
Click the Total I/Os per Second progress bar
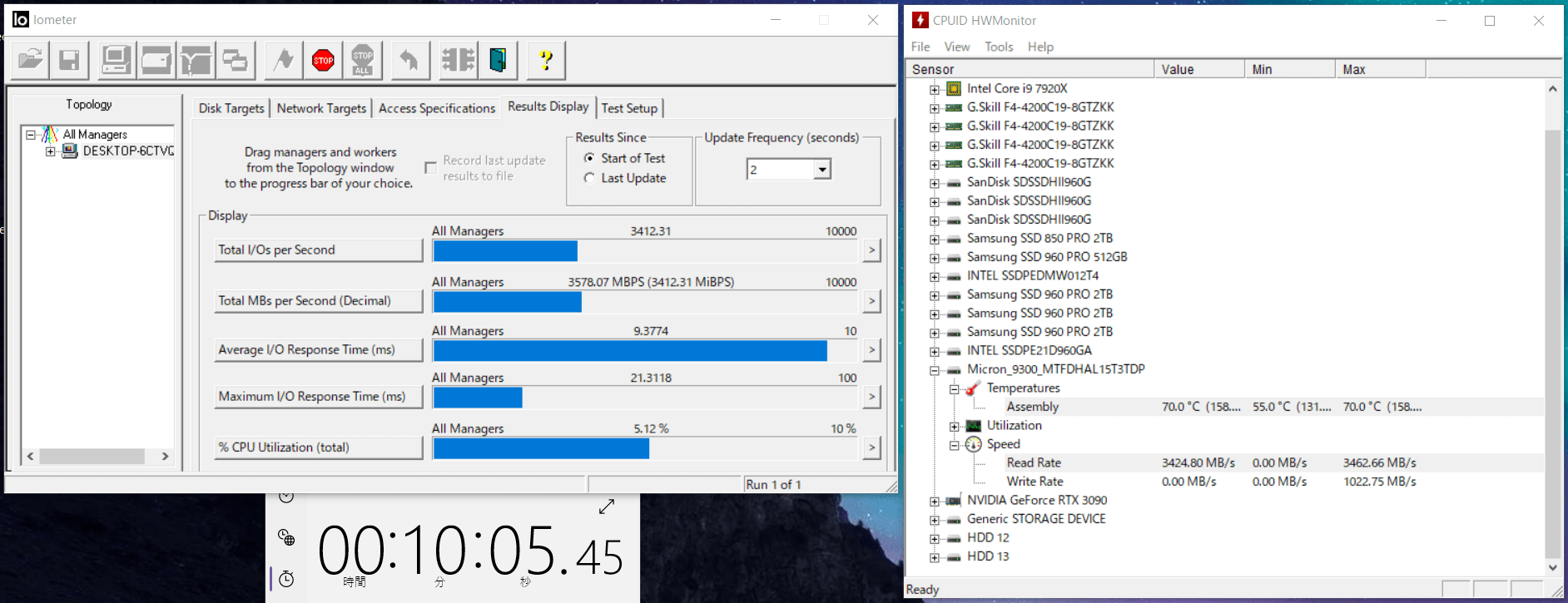tap(645, 250)
